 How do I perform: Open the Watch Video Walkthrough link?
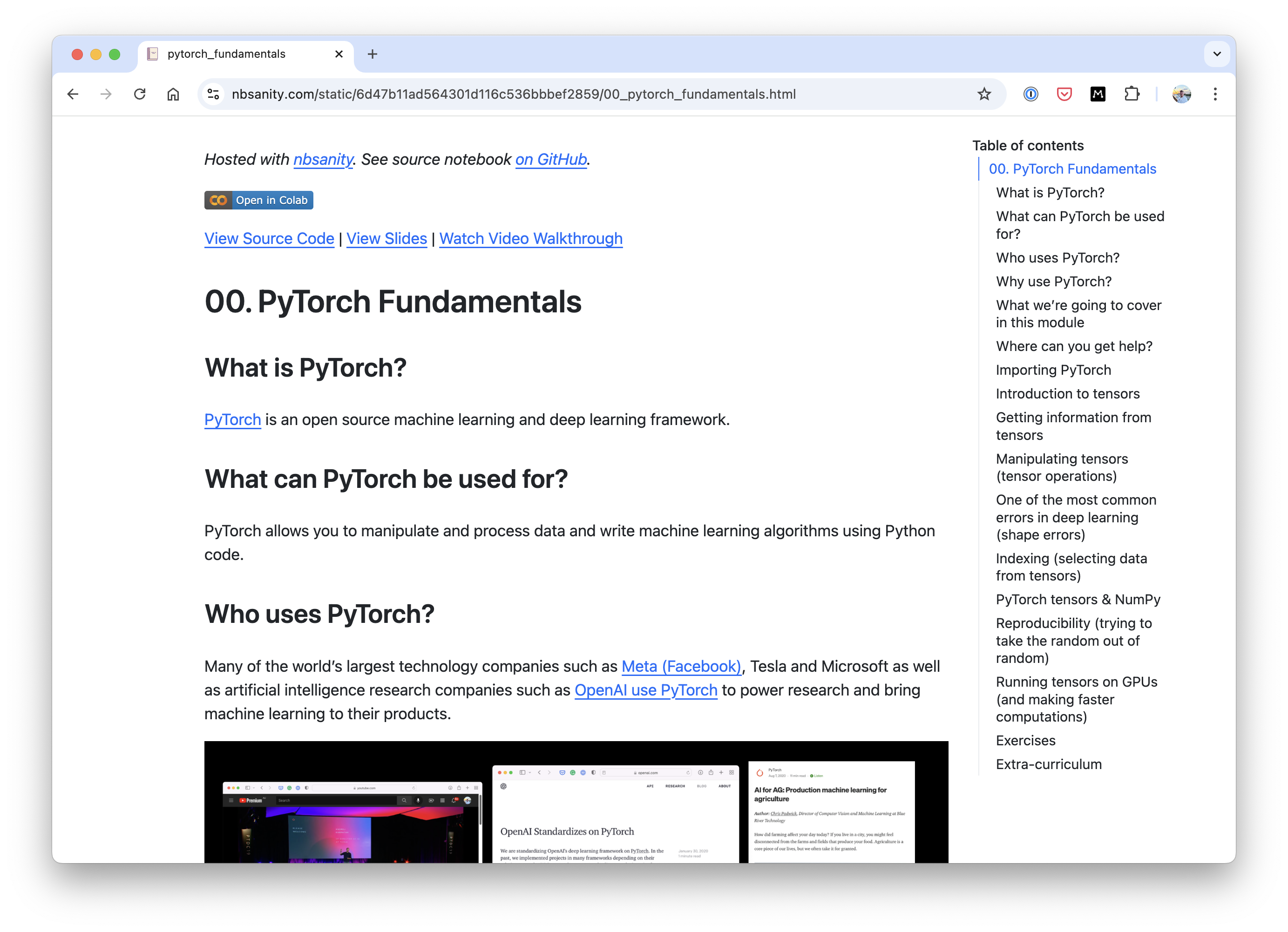(x=531, y=238)
